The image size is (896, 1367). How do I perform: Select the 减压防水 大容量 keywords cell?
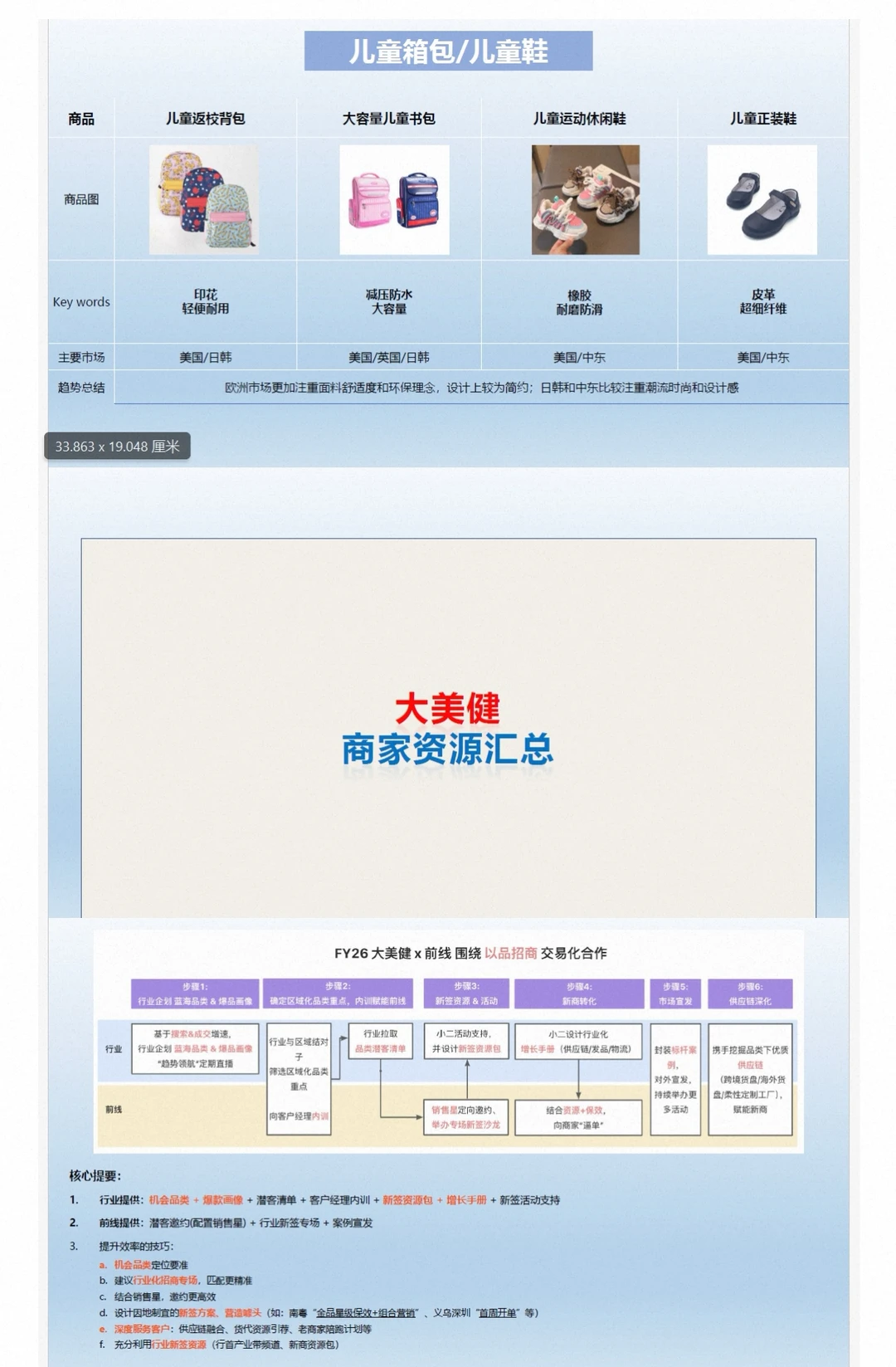click(389, 301)
